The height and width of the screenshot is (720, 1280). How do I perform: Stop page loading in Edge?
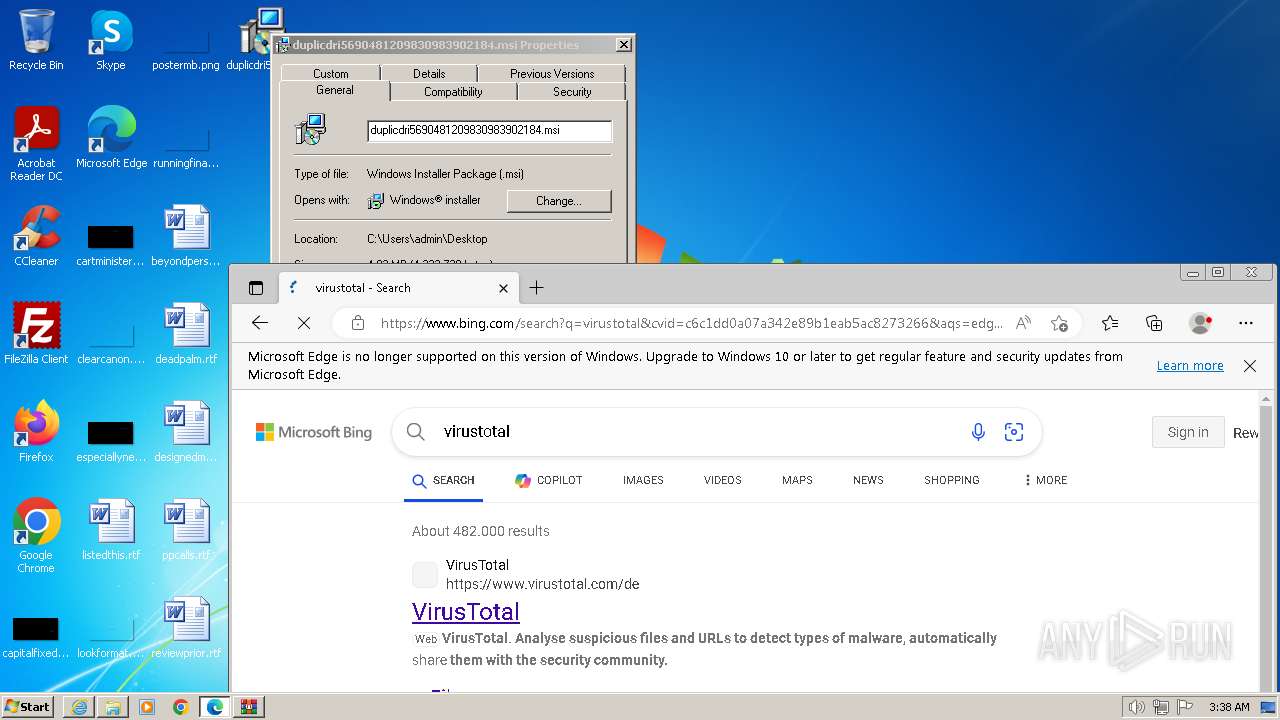coord(304,323)
